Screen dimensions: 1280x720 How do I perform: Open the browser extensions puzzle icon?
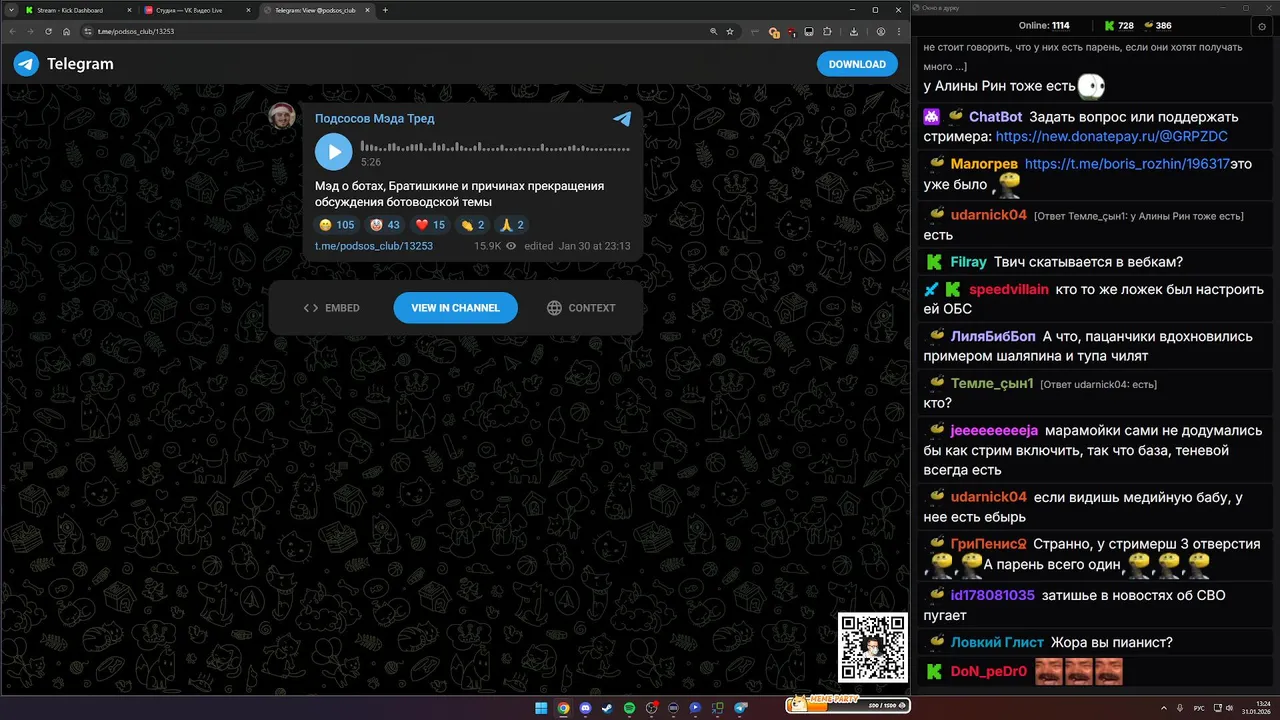coord(827,32)
